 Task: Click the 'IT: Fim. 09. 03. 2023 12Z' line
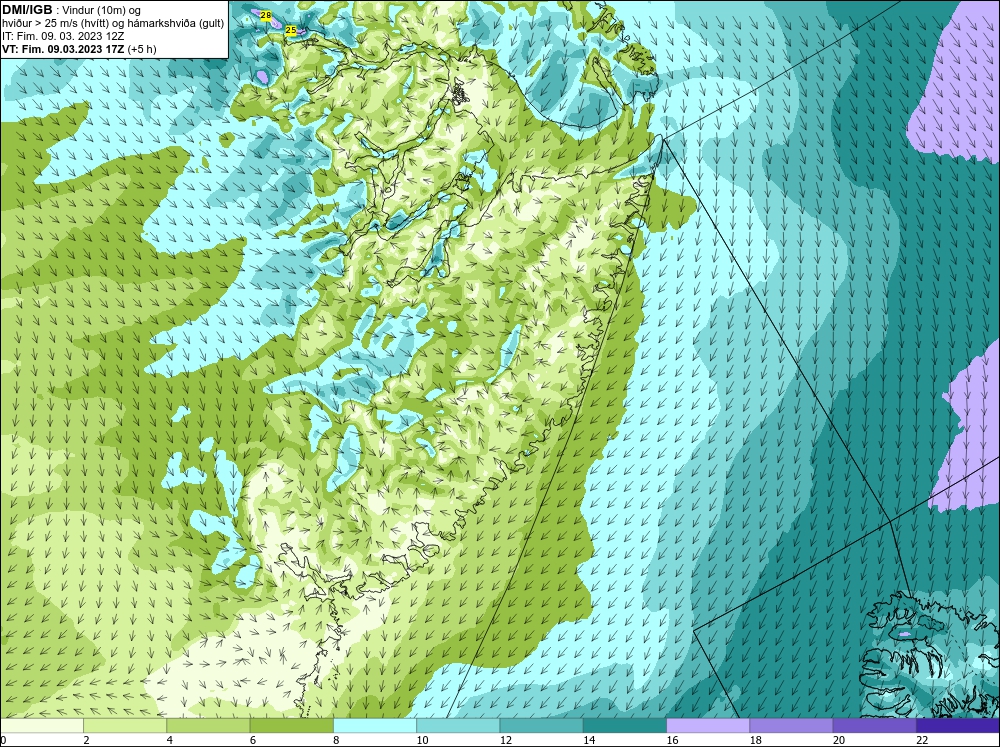62,36
